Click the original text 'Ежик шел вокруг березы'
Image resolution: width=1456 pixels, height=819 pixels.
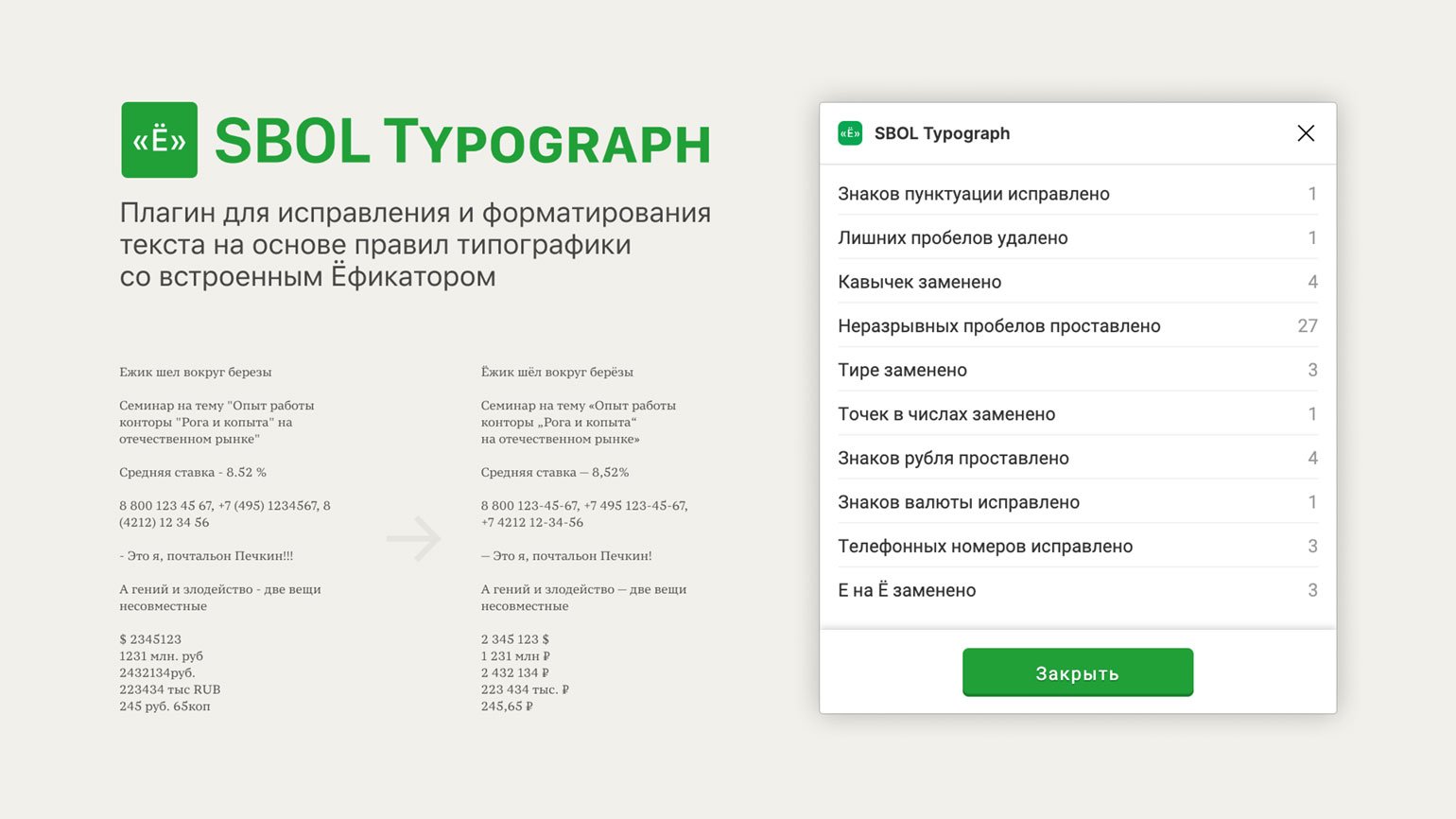click(196, 372)
